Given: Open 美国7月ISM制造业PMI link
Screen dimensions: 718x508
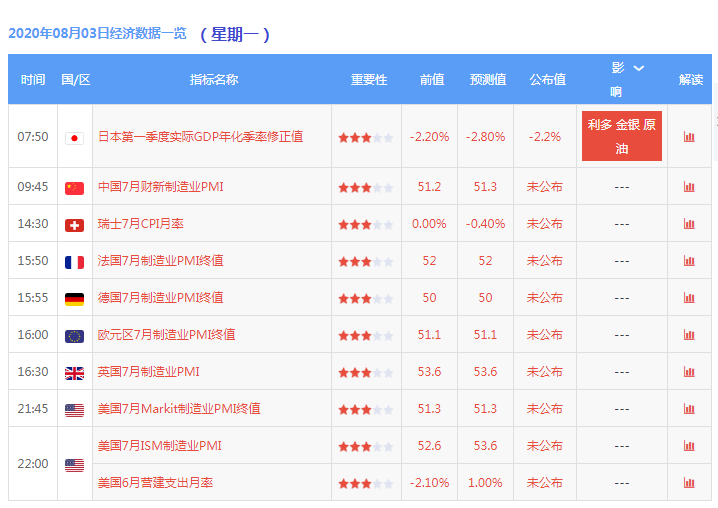Looking at the screenshot, I should click(159, 446).
